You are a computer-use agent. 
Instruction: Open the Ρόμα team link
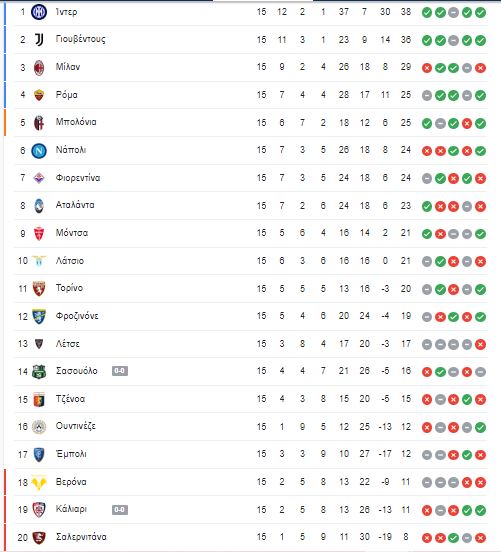point(67,95)
